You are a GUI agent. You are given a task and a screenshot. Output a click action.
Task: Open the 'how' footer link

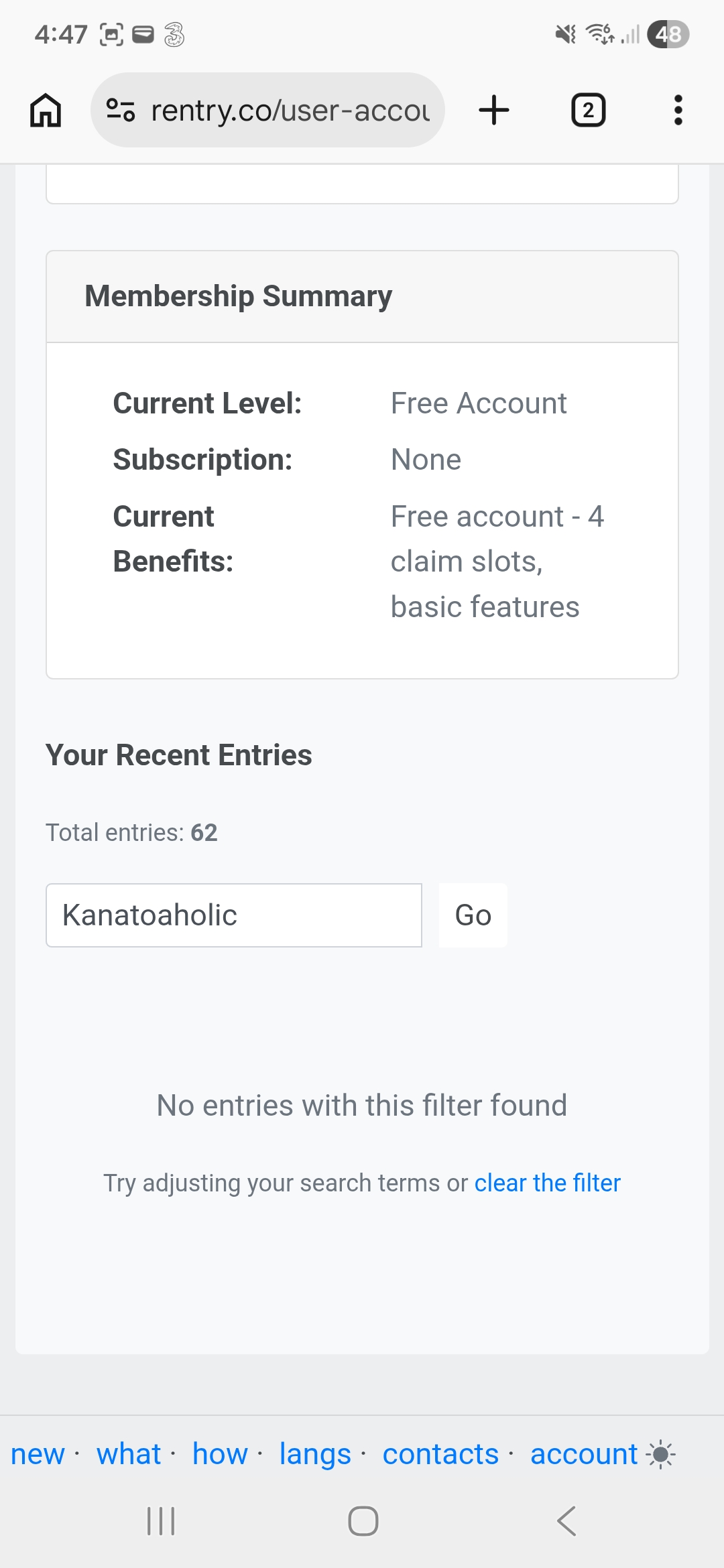(x=221, y=1454)
